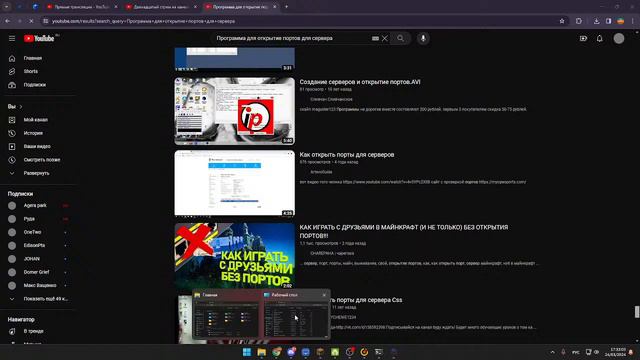This screenshot has height=360, width=640.
Task: Close the Программа для открытия tab
Action: (x=274, y=7)
